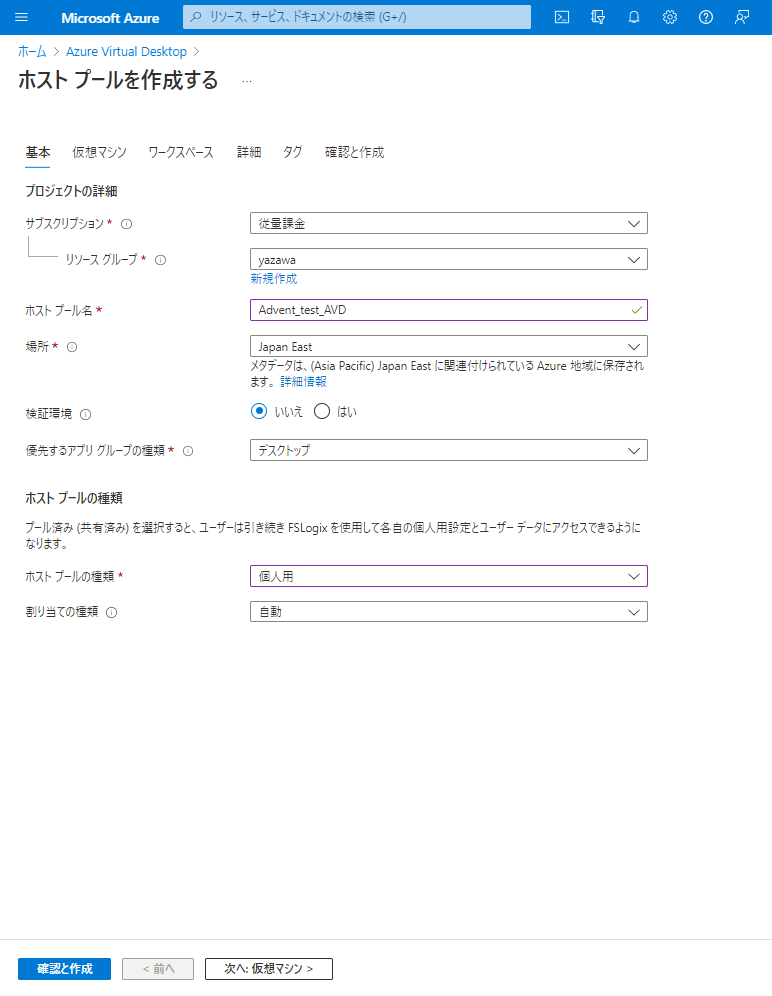
Task: Select はい for 検証環境
Action: pos(322,411)
